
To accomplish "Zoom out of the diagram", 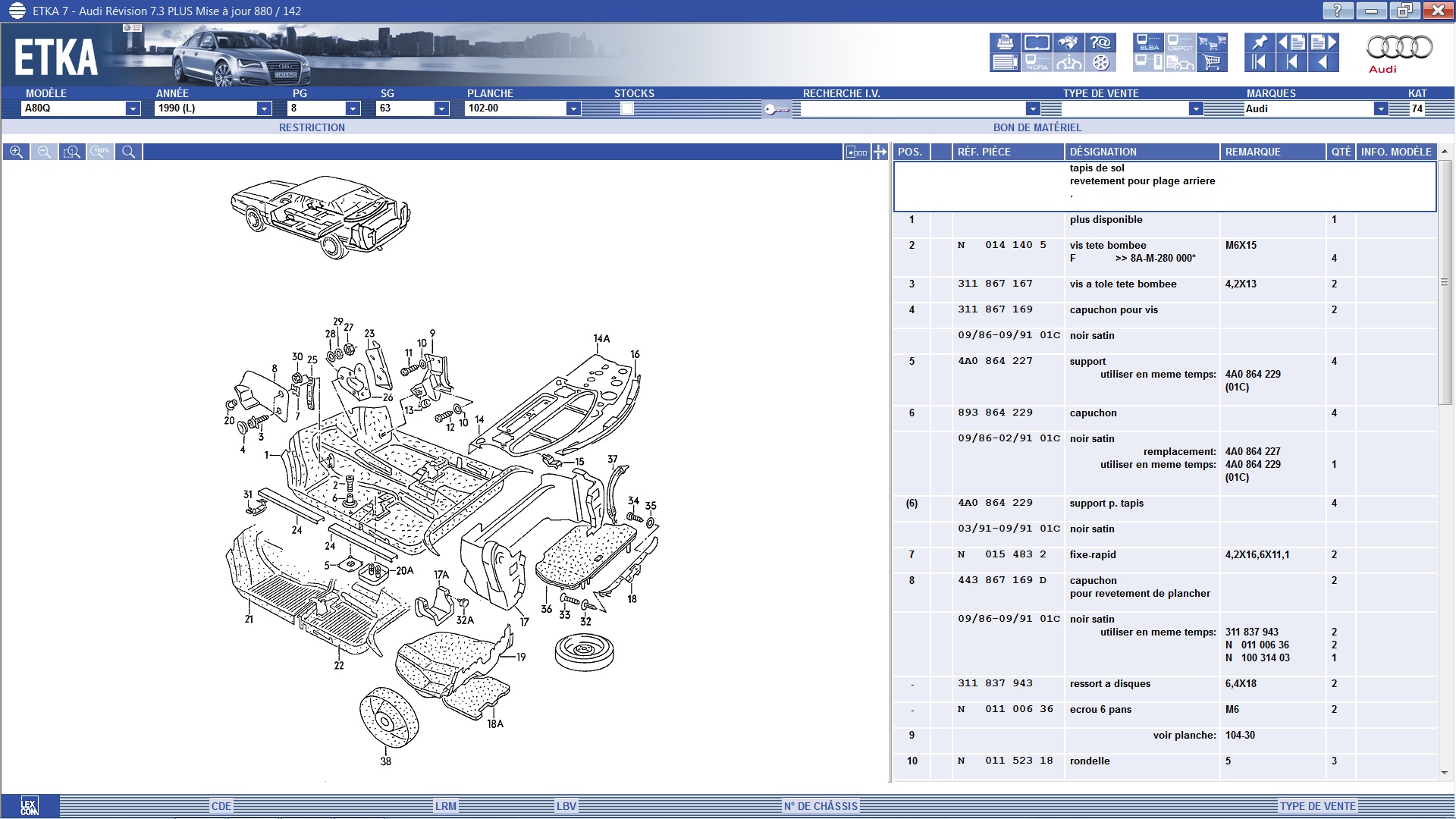I will [45, 152].
